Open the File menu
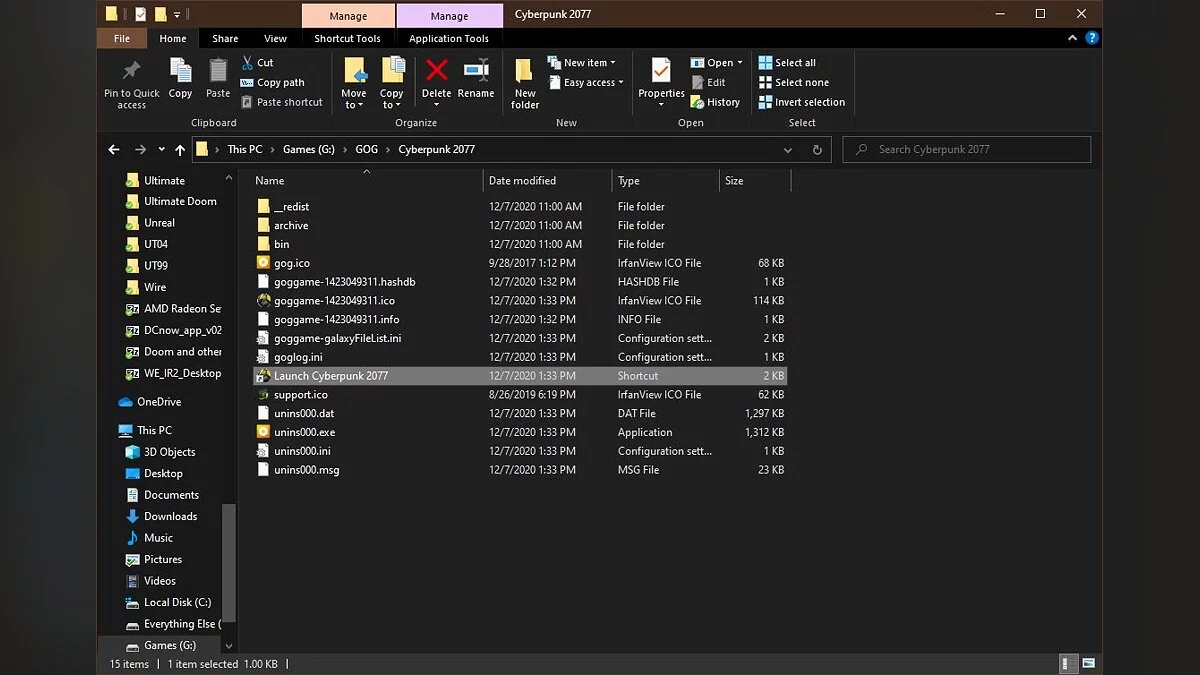The width and height of the screenshot is (1200, 675). pos(122,38)
